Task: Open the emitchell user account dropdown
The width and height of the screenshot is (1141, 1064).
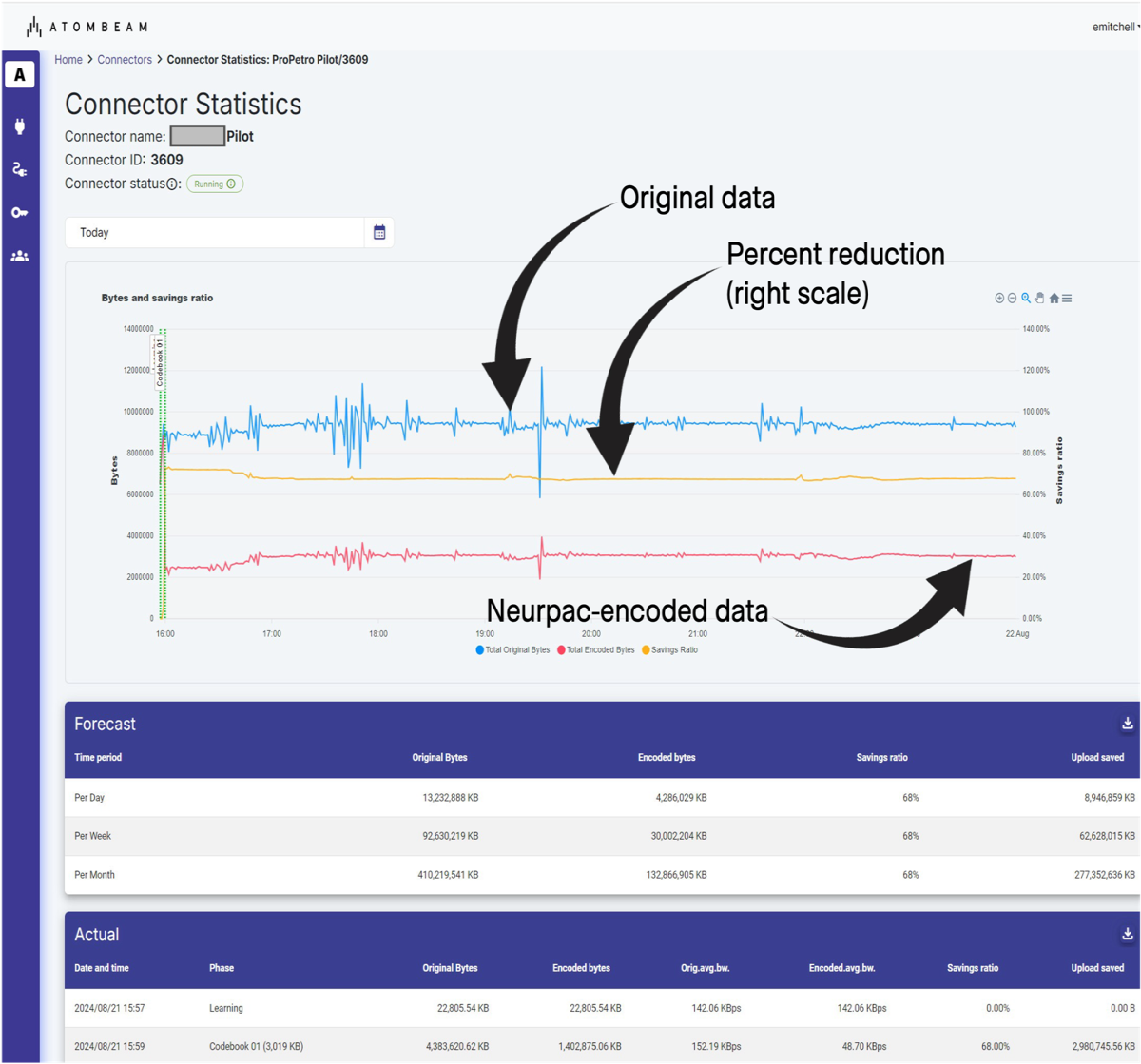Action: pyautogui.click(x=1115, y=28)
